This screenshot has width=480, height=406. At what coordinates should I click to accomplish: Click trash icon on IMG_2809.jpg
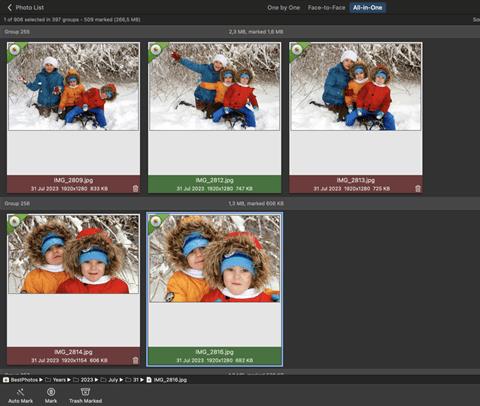pyautogui.click(x=135, y=188)
